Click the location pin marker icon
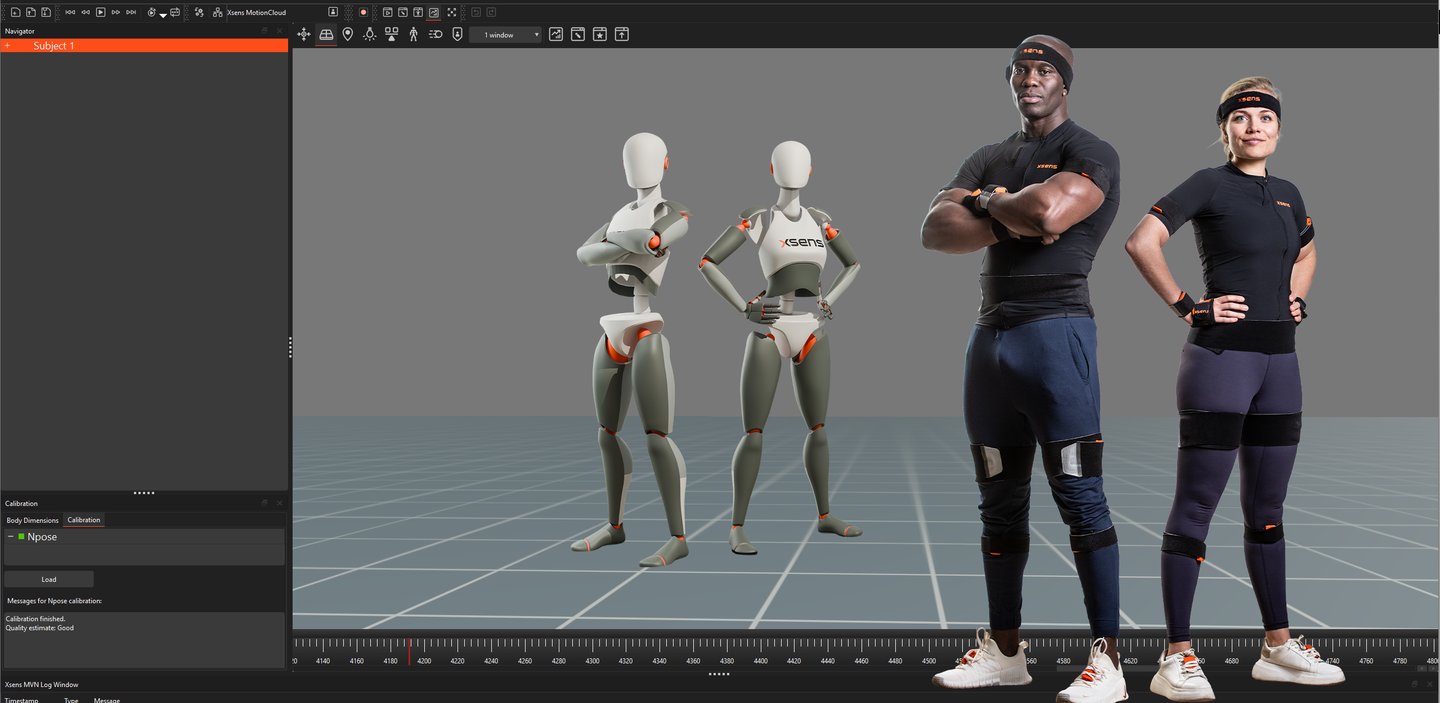Viewport: 1440px width, 703px height. [x=347, y=34]
